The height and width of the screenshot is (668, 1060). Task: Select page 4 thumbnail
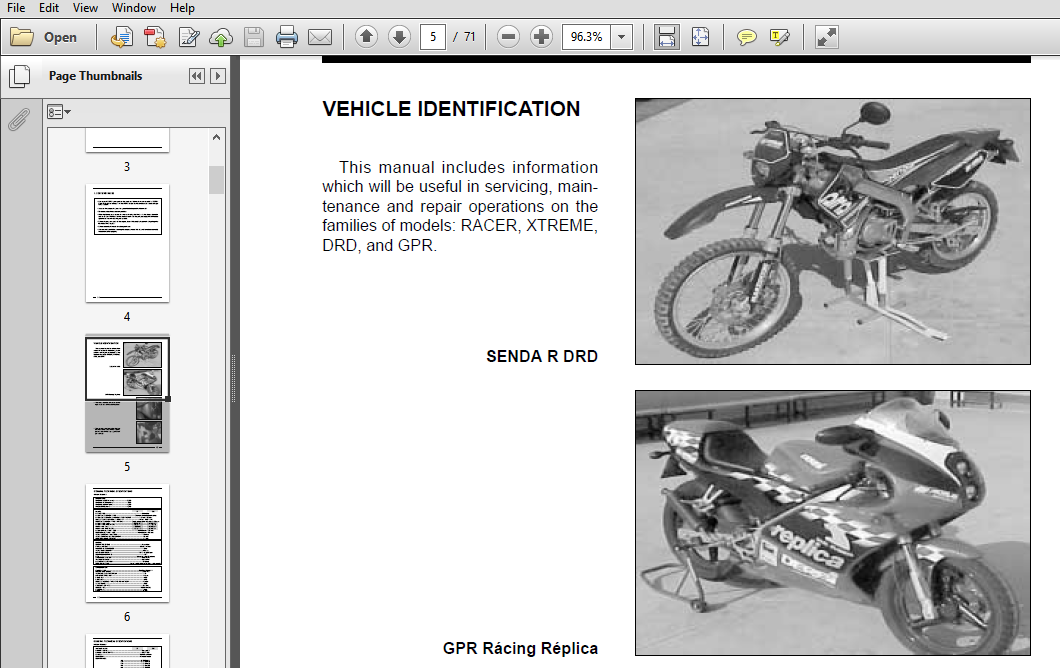pos(127,243)
